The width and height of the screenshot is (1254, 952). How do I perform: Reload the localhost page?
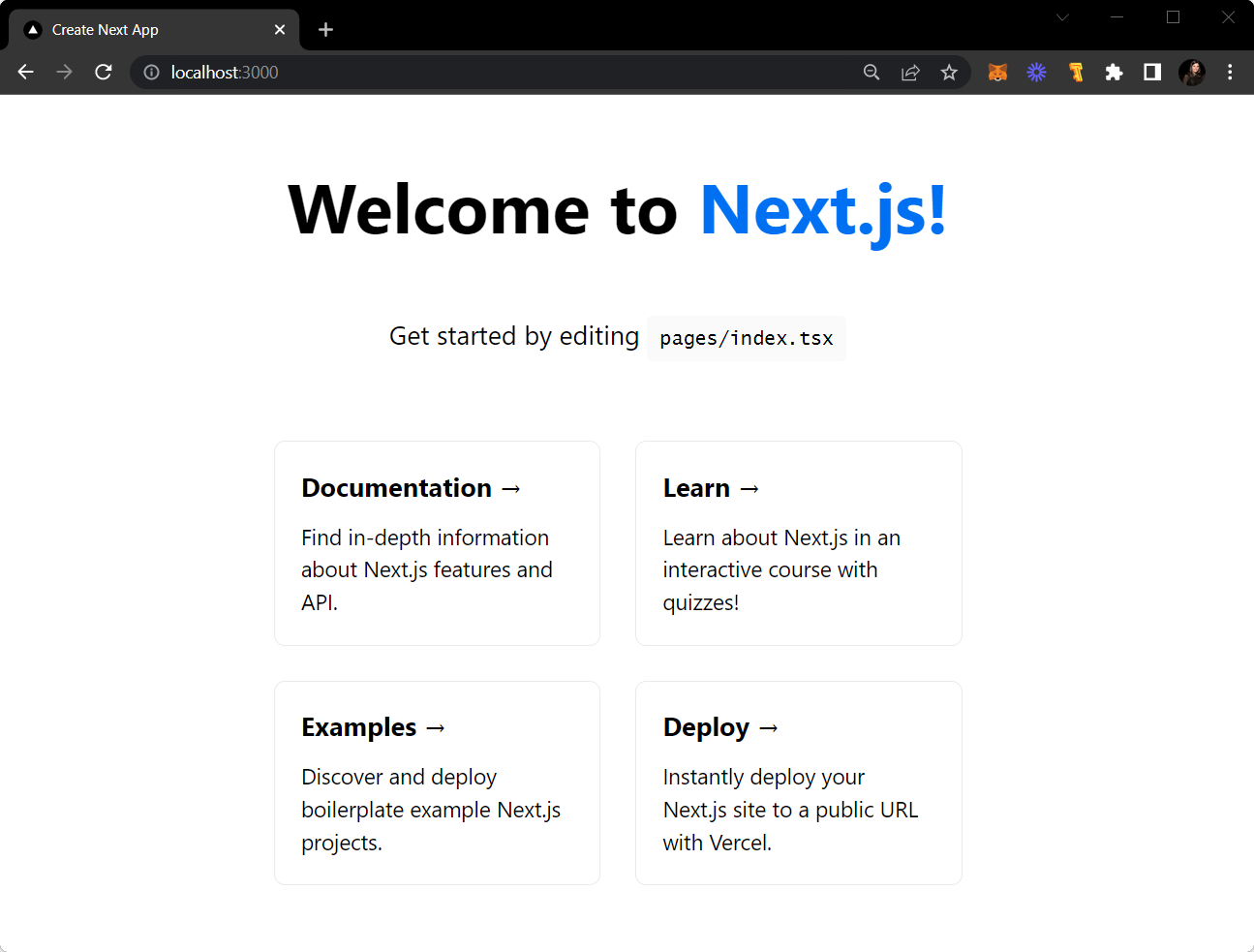pos(104,72)
